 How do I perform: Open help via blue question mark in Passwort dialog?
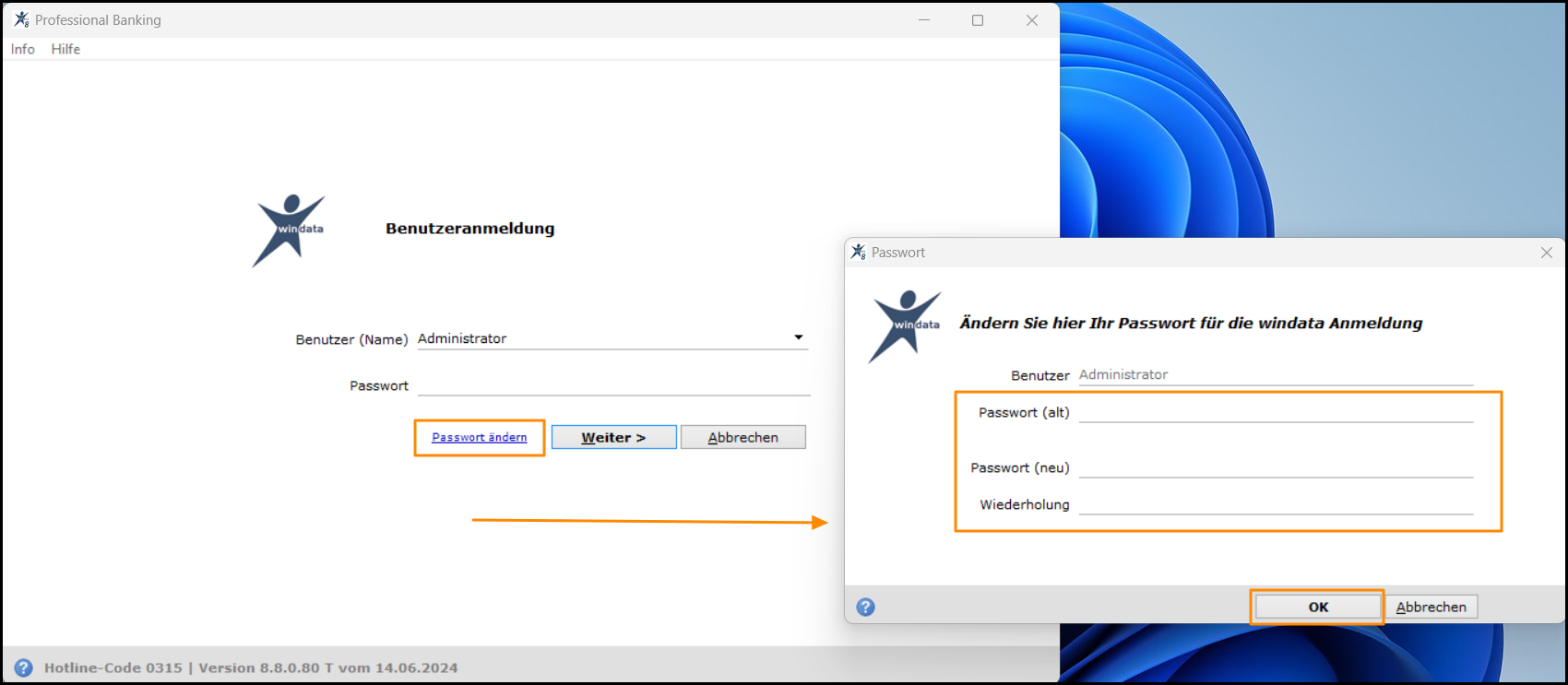[865, 607]
